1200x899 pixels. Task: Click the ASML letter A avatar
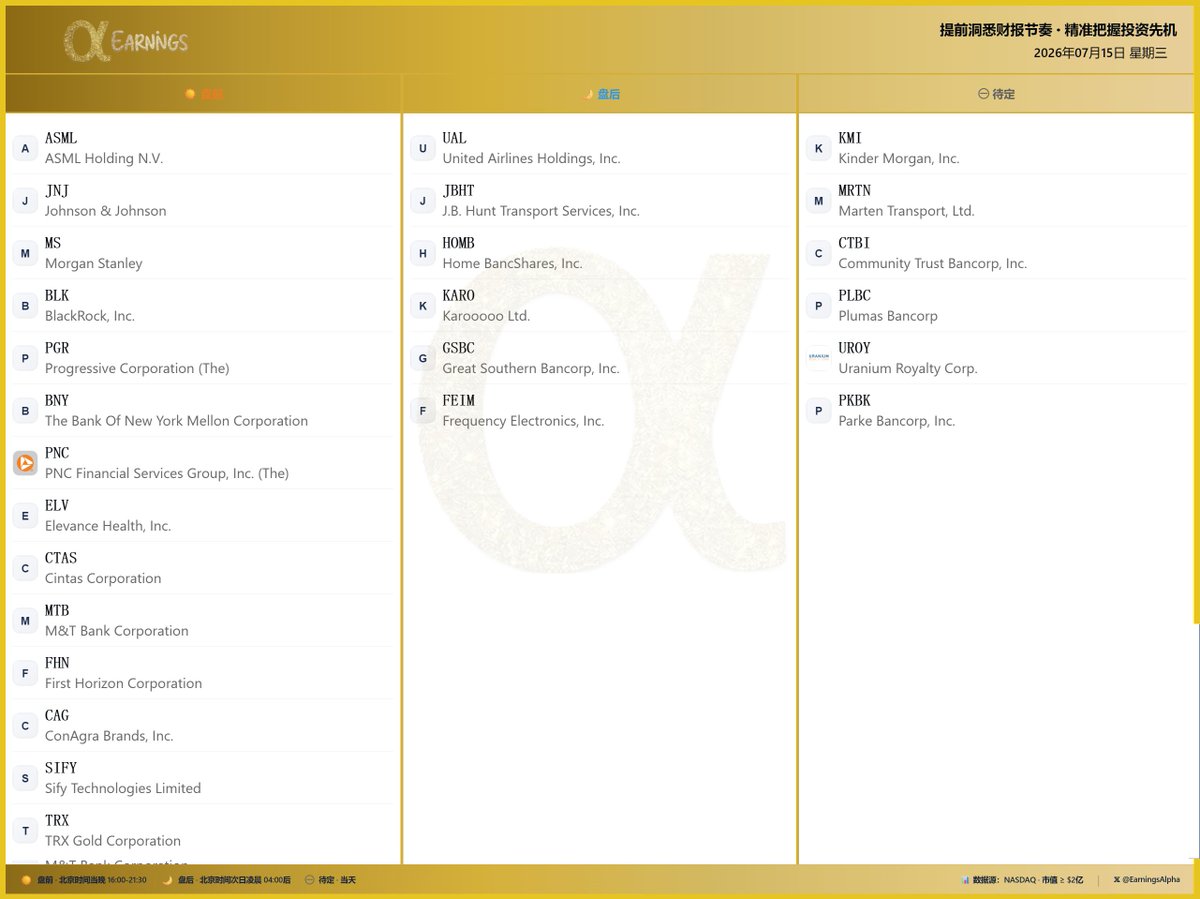tap(25, 148)
